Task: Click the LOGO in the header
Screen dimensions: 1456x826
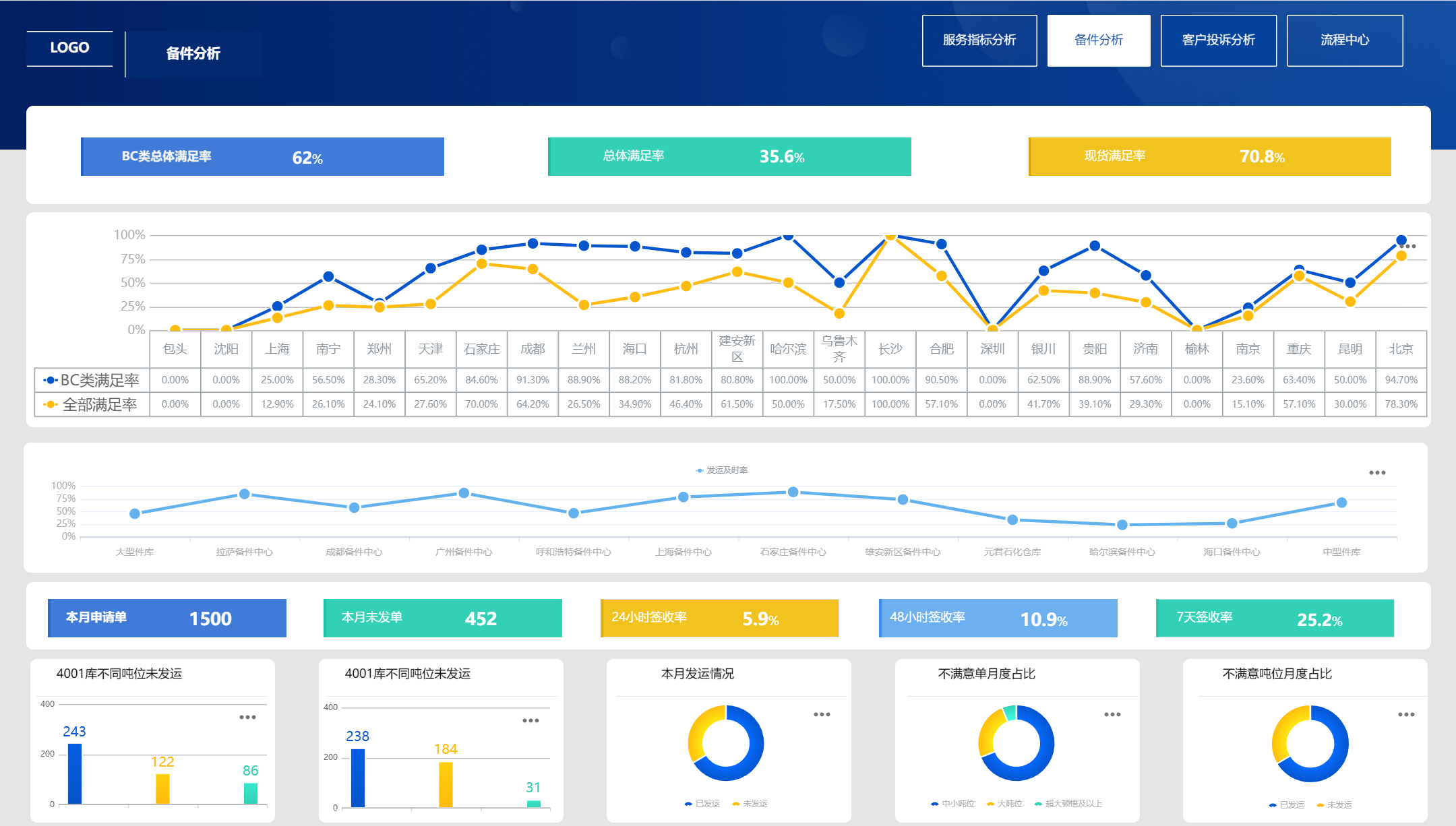Action: coord(69,48)
